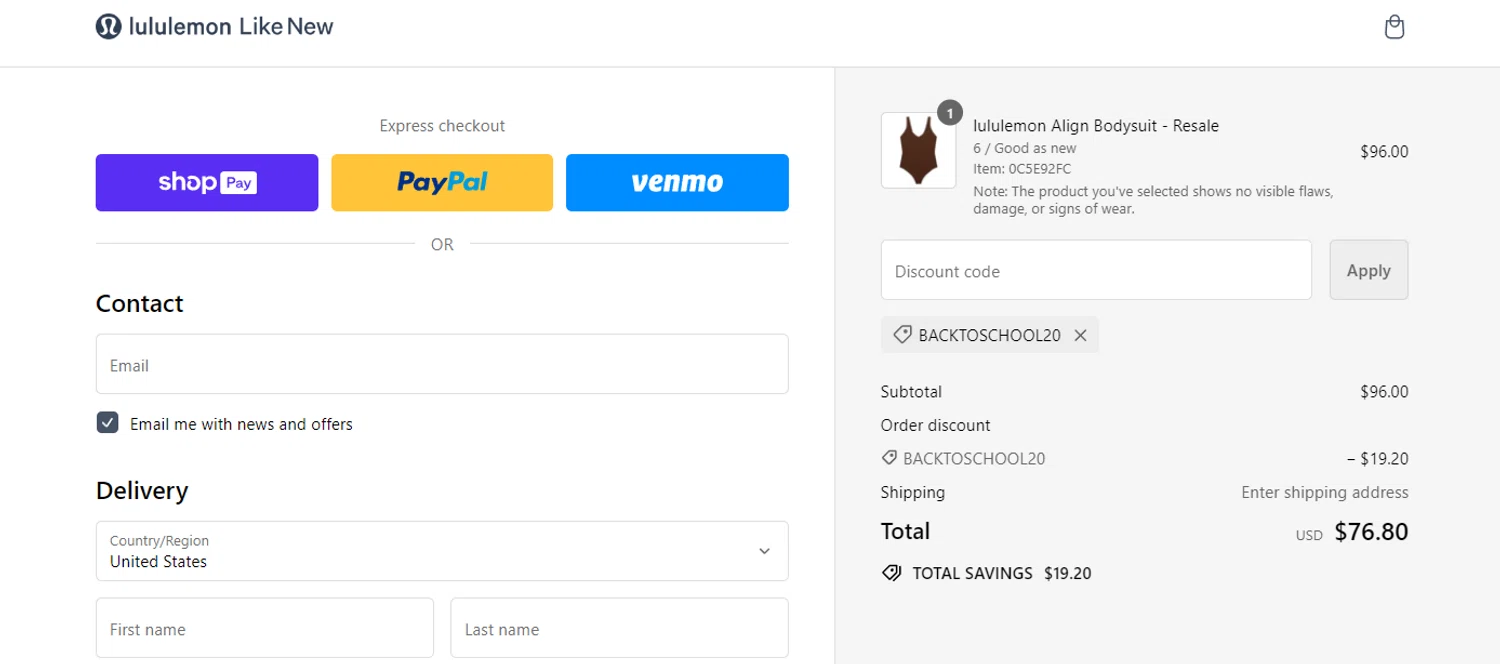Screen dimensions: 1500x664
Task: Click the quantity badge on the product
Action: 949,112
